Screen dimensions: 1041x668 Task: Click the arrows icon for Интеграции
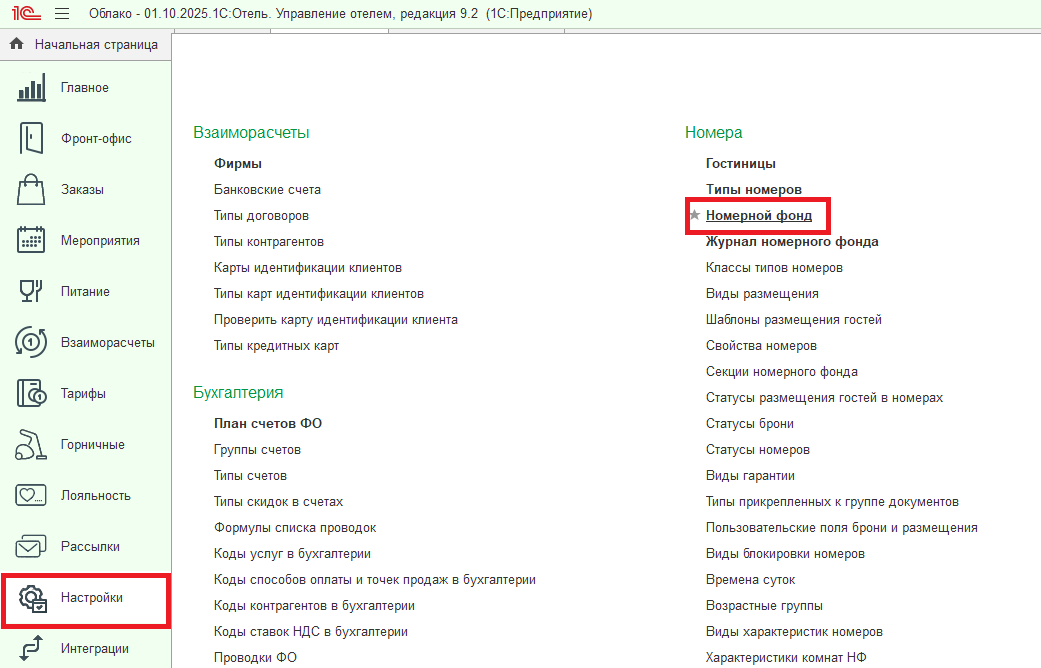coord(31,649)
